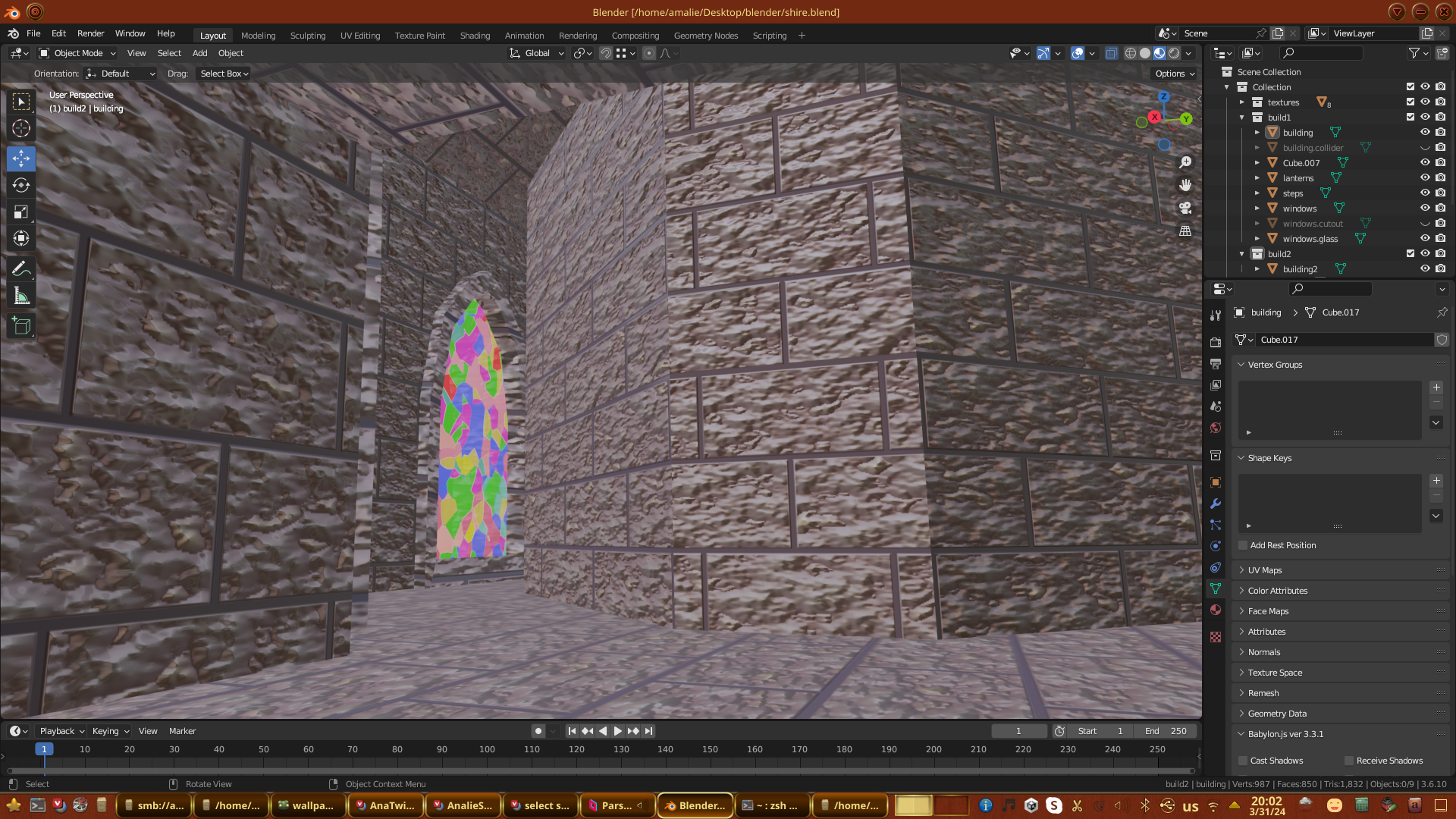
Task: Toggle camera view in viewport
Action: point(1185,208)
